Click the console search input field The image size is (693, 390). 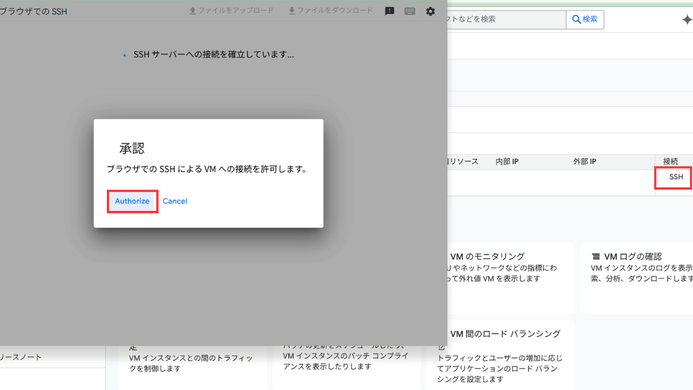506,19
